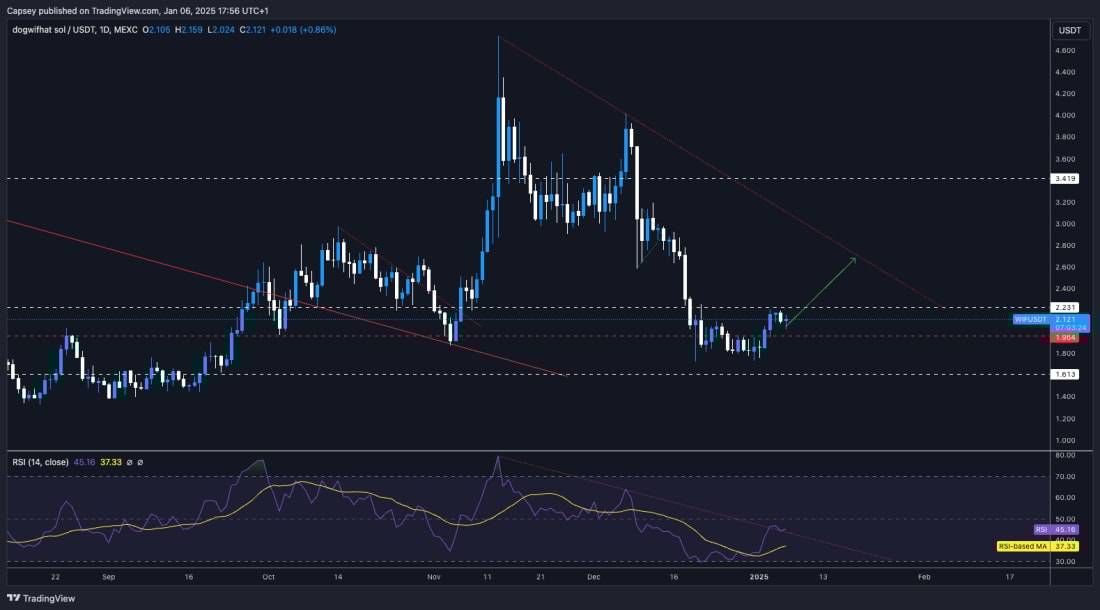This screenshot has height=610, width=1100.
Task: Open the 1D timeframe selector
Action: (103, 30)
